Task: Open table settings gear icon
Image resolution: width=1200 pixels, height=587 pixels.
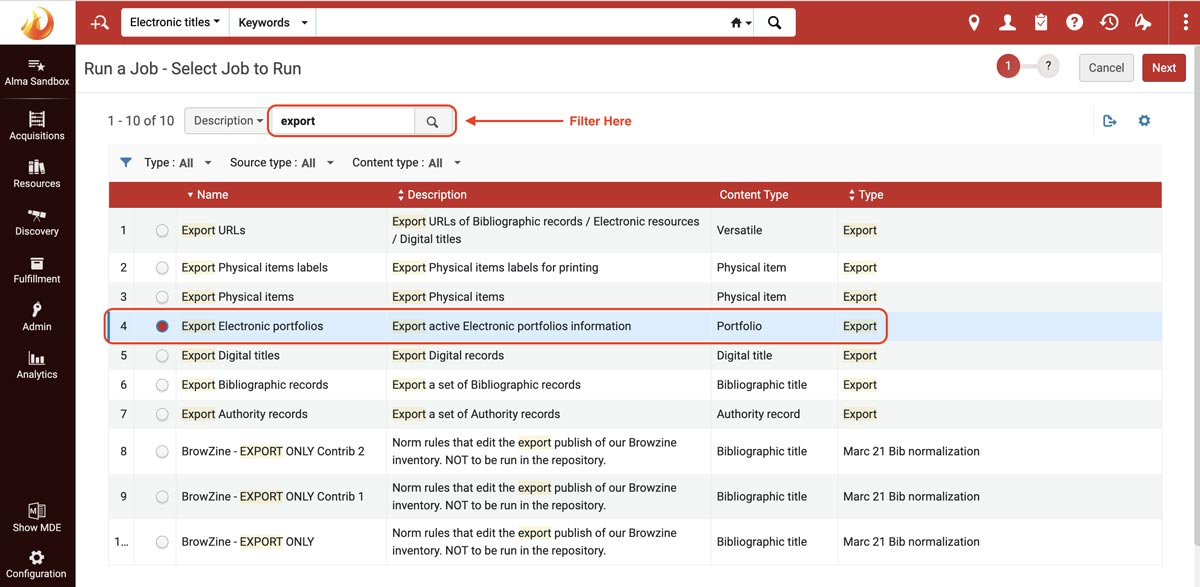Action: pos(1144,121)
